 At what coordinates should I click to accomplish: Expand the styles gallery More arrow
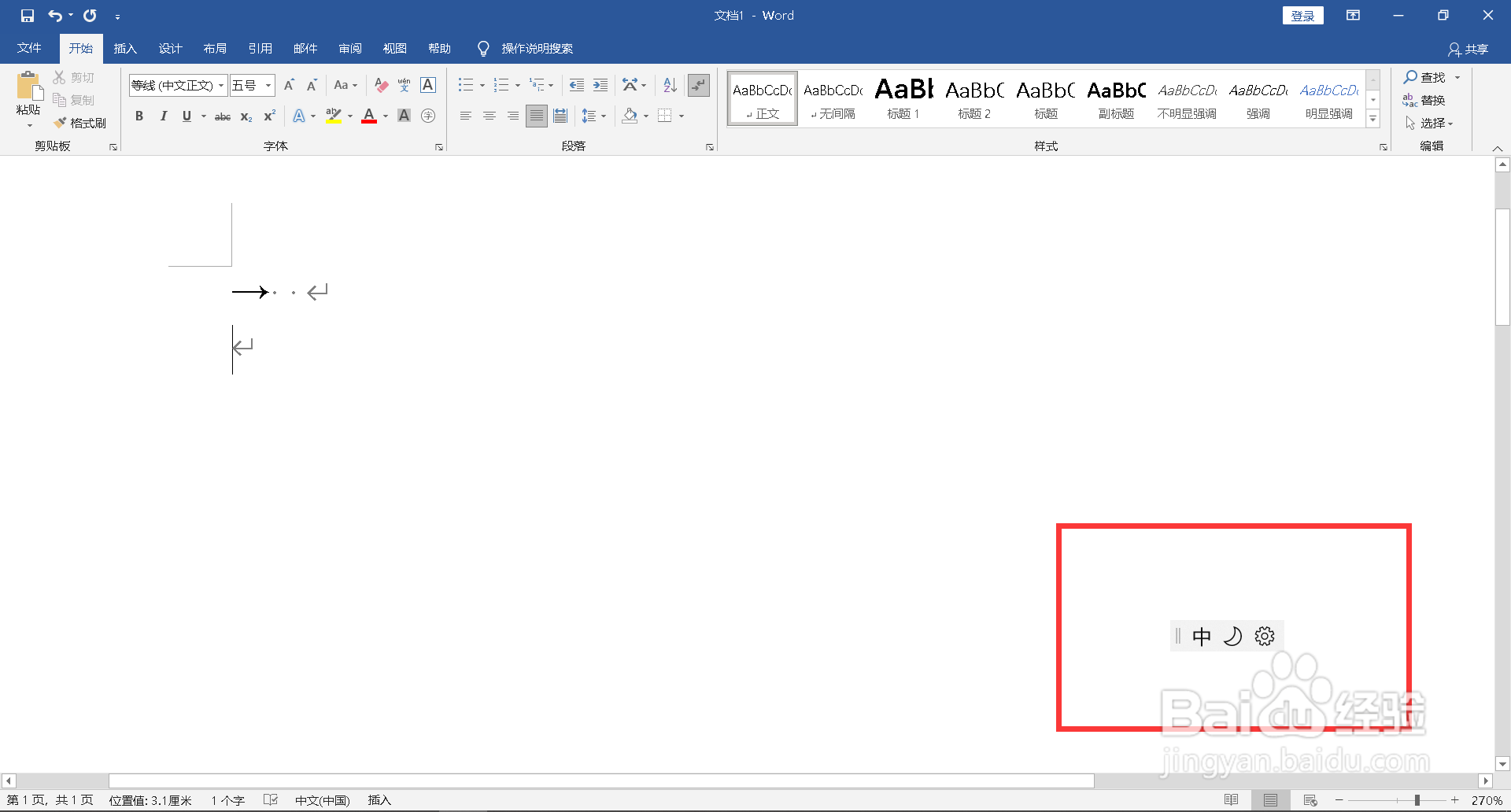(1373, 119)
